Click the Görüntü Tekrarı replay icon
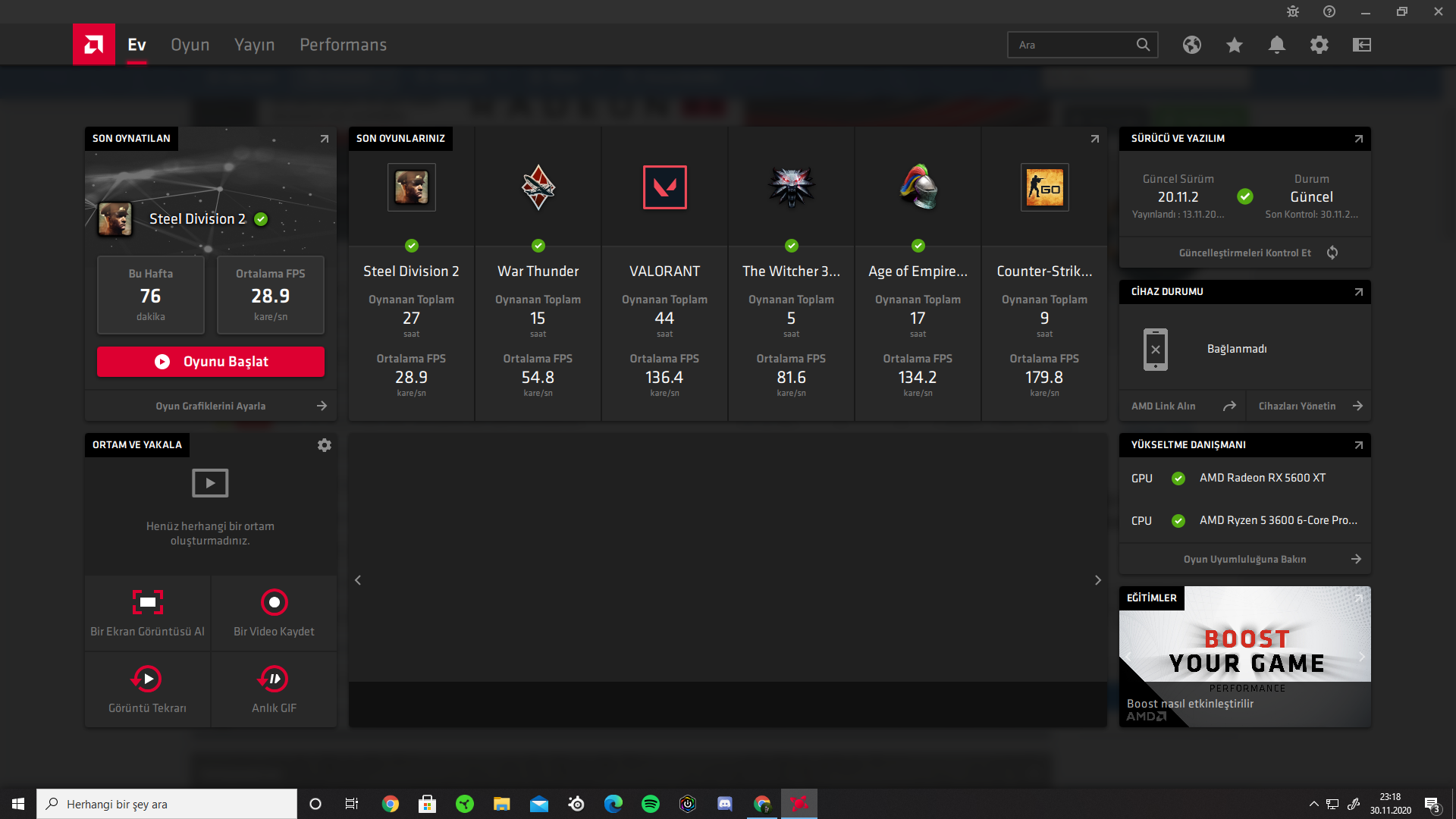Image resolution: width=1456 pixels, height=819 pixels. [147, 679]
